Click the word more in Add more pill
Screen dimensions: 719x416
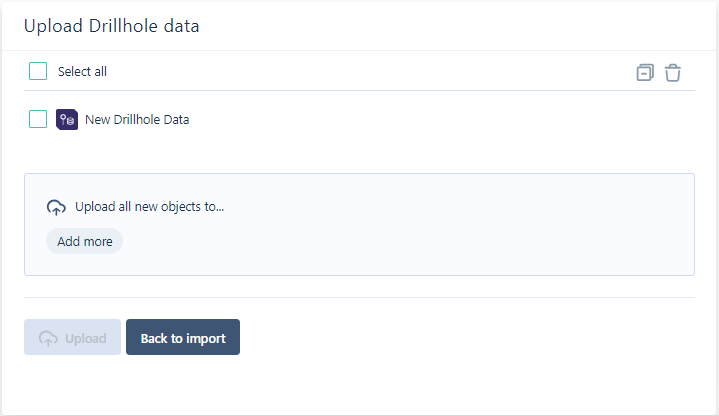click(98, 242)
